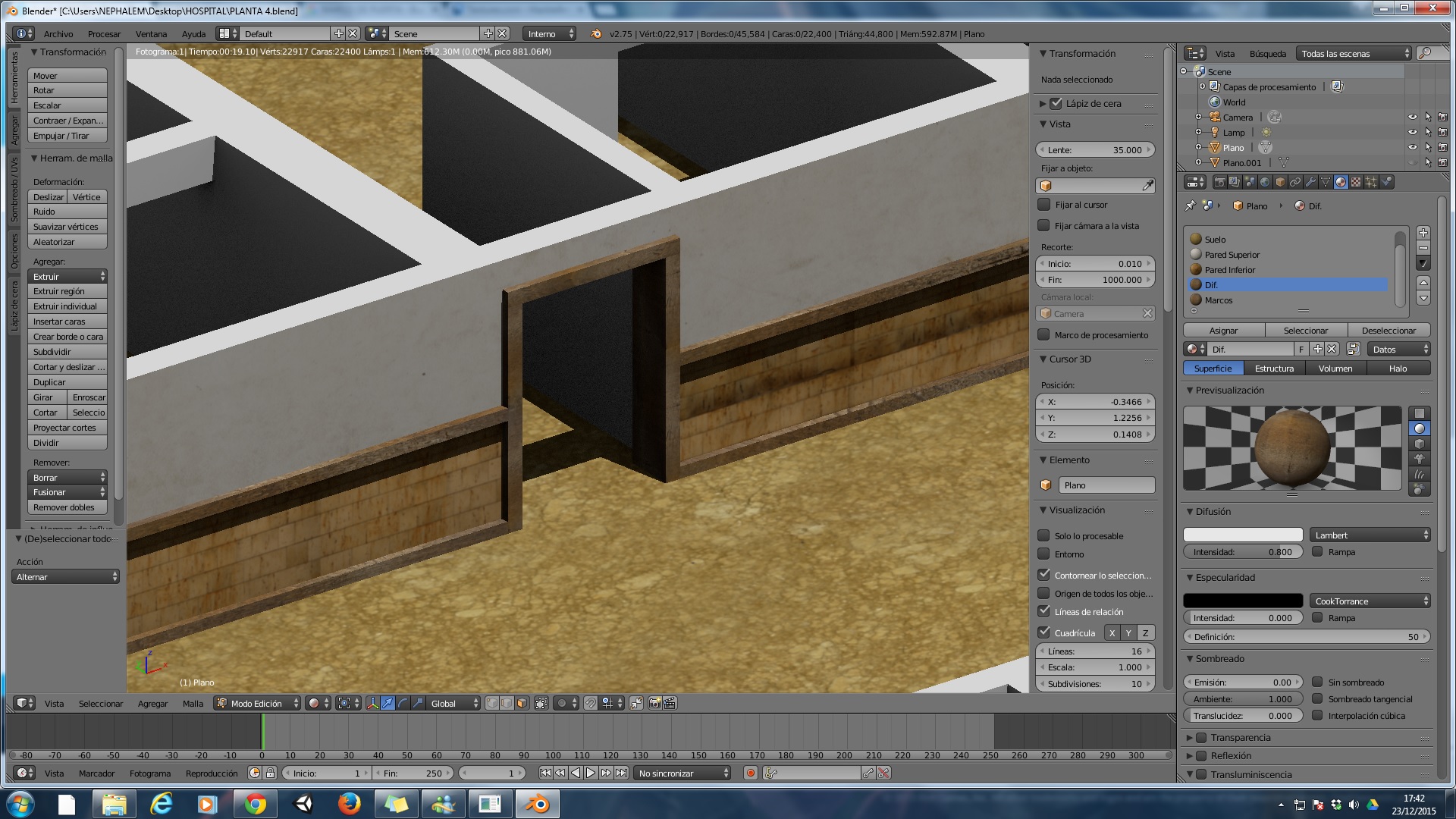Click the Asignar material button
Screen dimensions: 1456x819
1223,330
